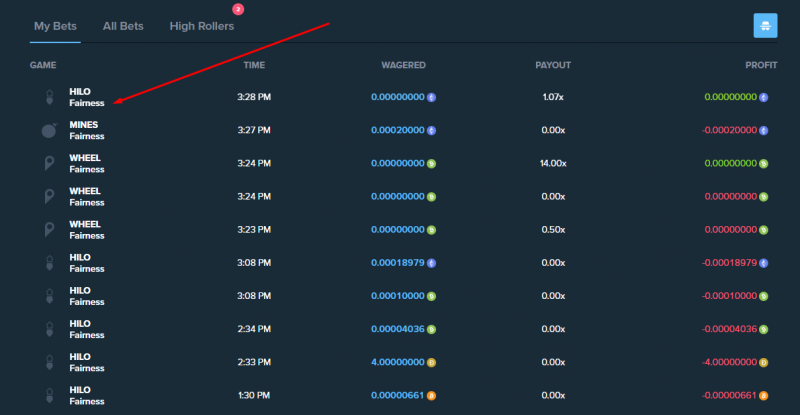Click profit value -0.00020000
The image size is (800, 415).
point(730,130)
